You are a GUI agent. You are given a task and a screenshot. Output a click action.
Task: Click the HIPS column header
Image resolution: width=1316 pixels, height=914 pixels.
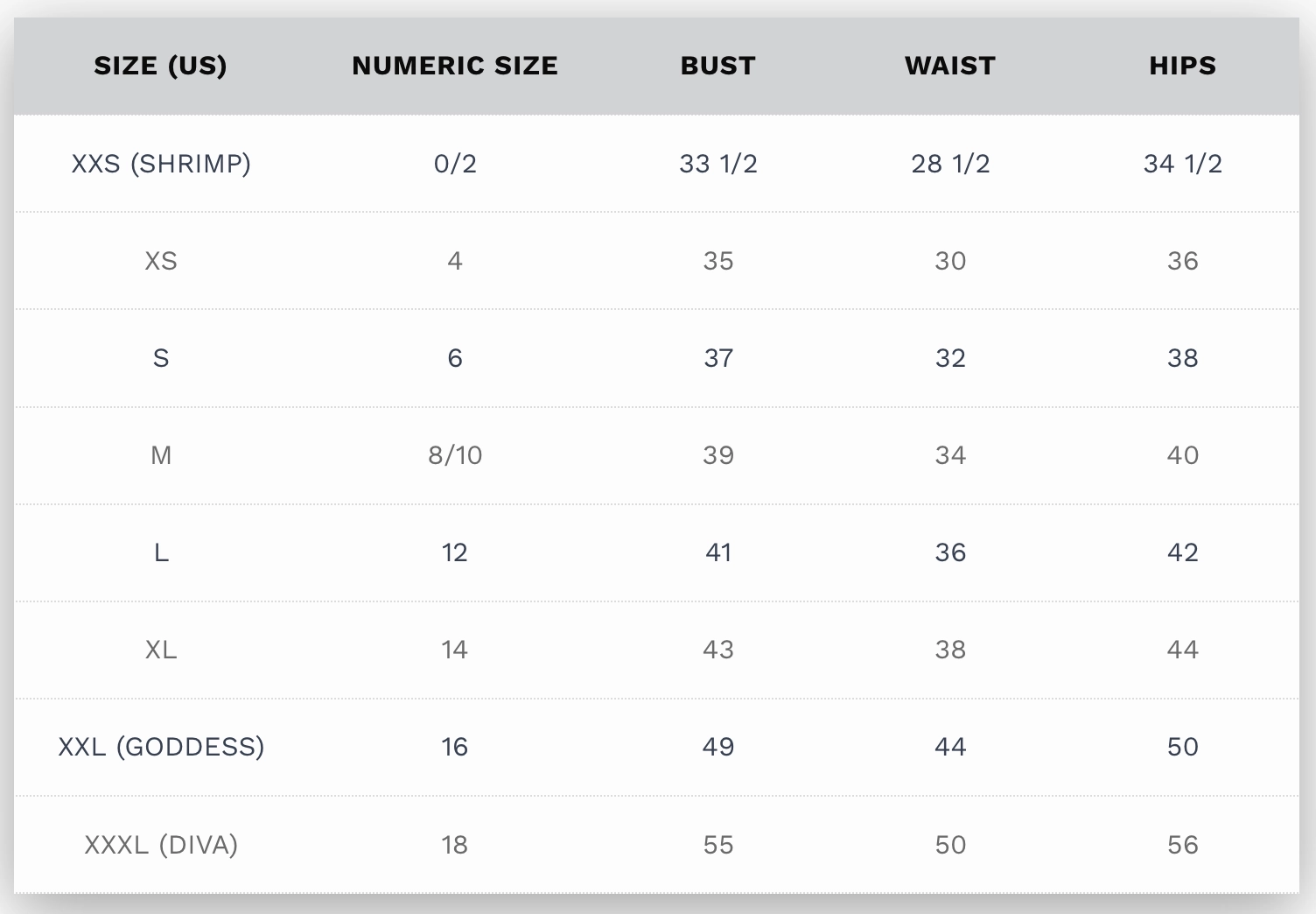[x=1183, y=66]
